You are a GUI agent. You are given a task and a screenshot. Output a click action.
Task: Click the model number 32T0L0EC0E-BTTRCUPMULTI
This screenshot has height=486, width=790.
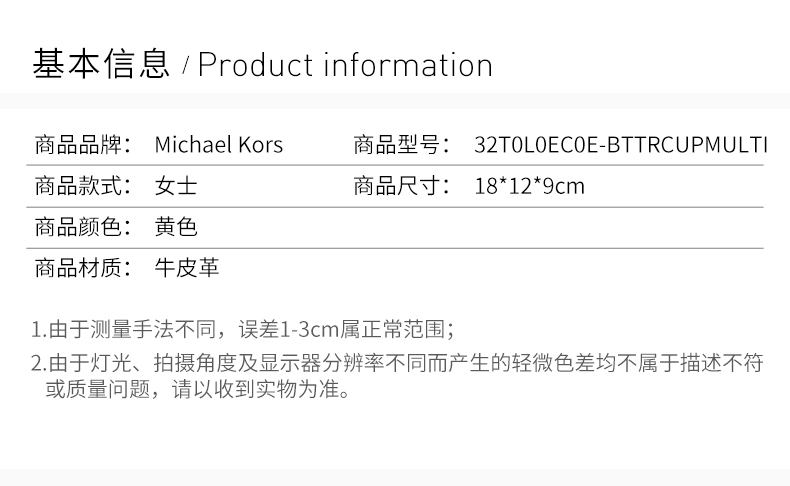pyautogui.click(x=621, y=145)
